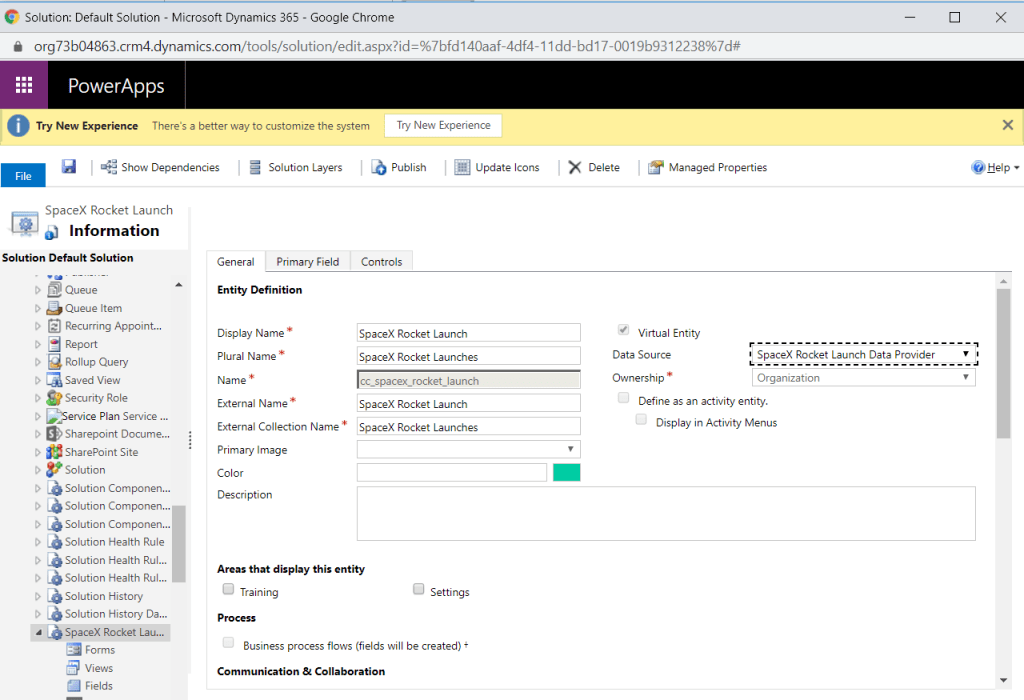
Task: Open the PowerApps app launcher waffle icon
Action: [x=25, y=86]
